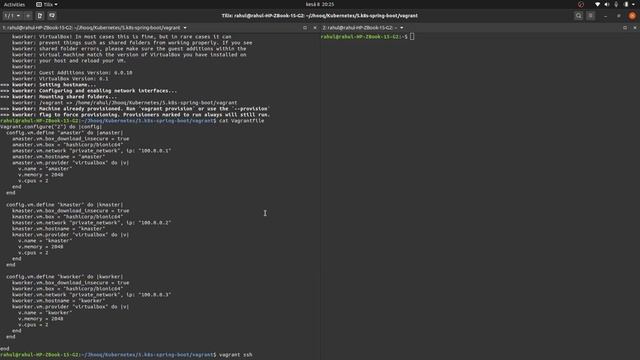This screenshot has height=360, width=640.
Task: Click 'Vagrant.configure("2") do |config|' line
Action: click(x=51, y=127)
